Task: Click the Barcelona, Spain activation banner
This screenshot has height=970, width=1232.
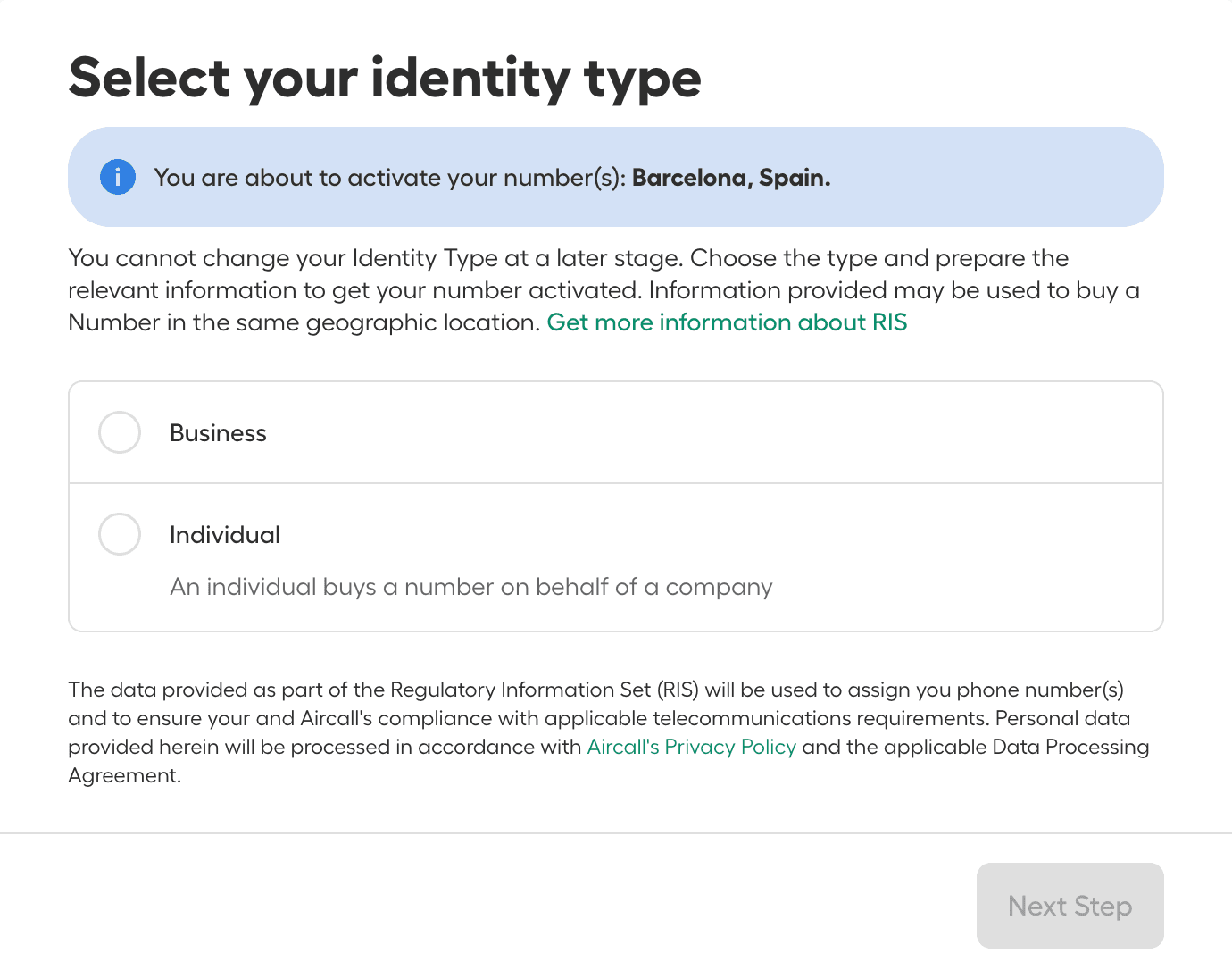Action: click(616, 177)
